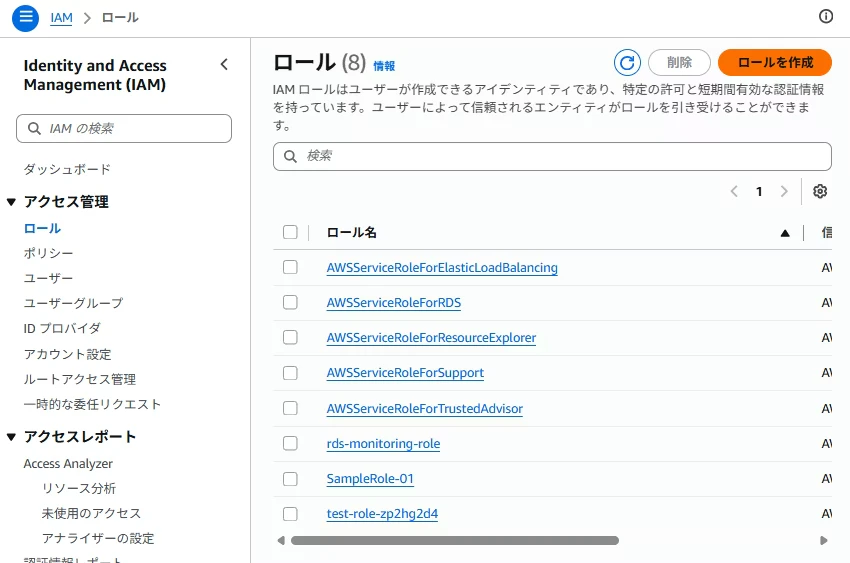The width and height of the screenshot is (850, 563).
Task: Open ダッシュボード in side navigation
Action: (x=67, y=169)
